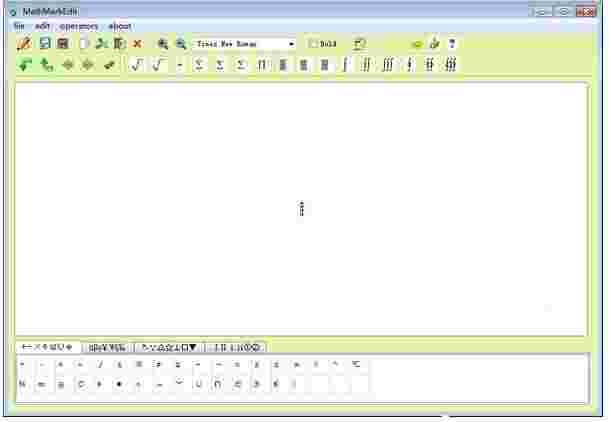
Task: Click the pencil new-formula icon
Action: 24,44
